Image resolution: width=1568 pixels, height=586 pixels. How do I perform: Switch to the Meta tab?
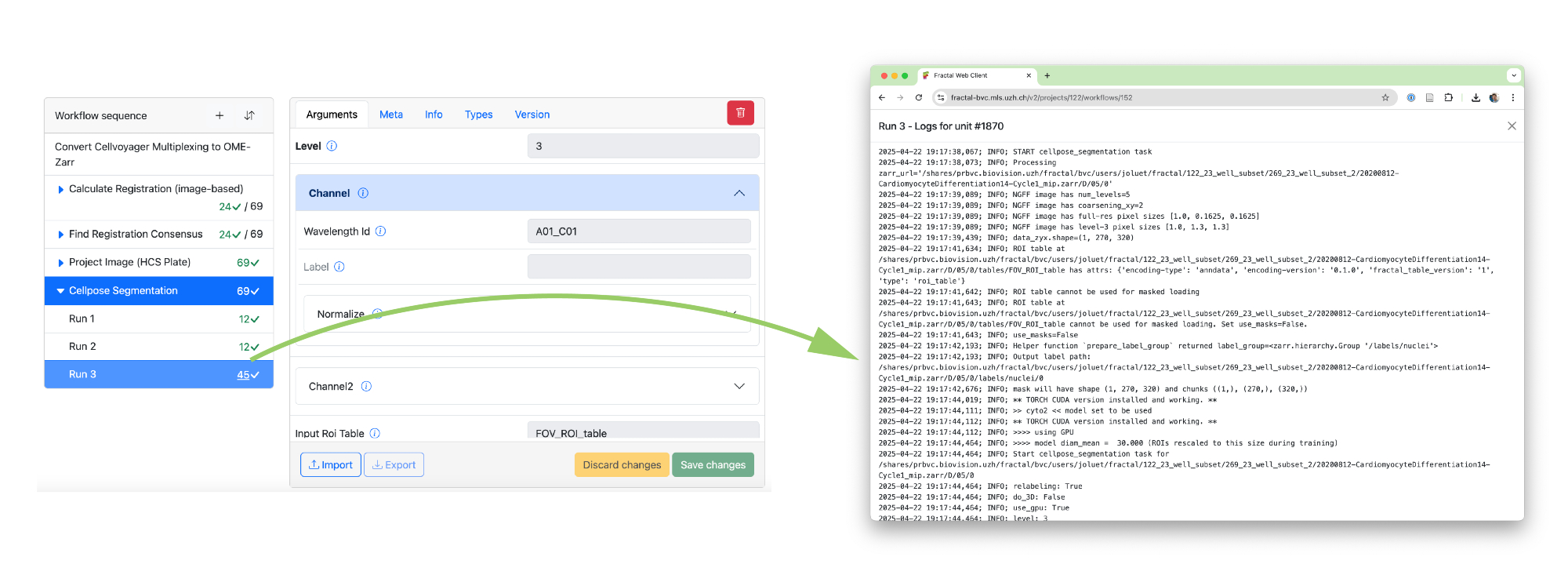pos(390,115)
